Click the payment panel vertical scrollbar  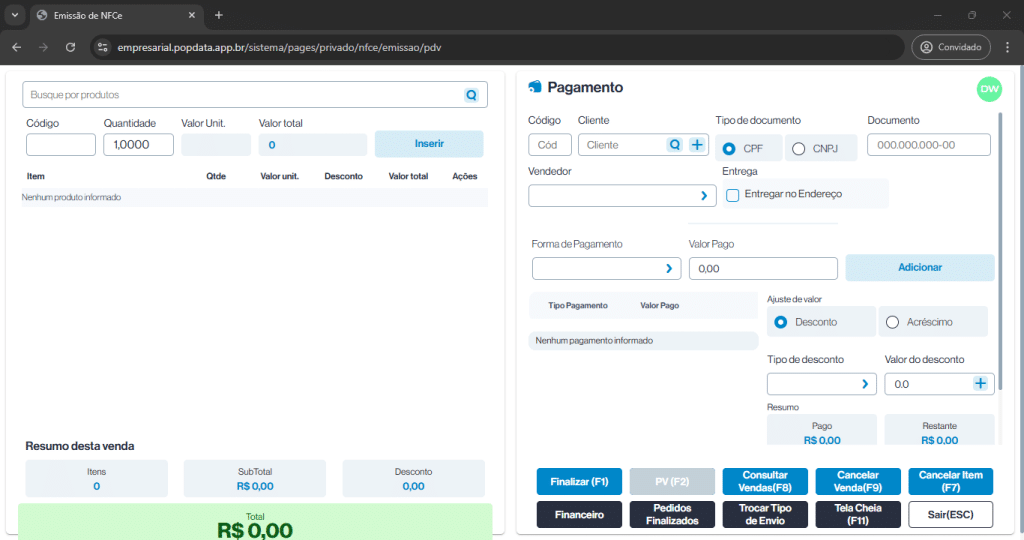[1000, 200]
